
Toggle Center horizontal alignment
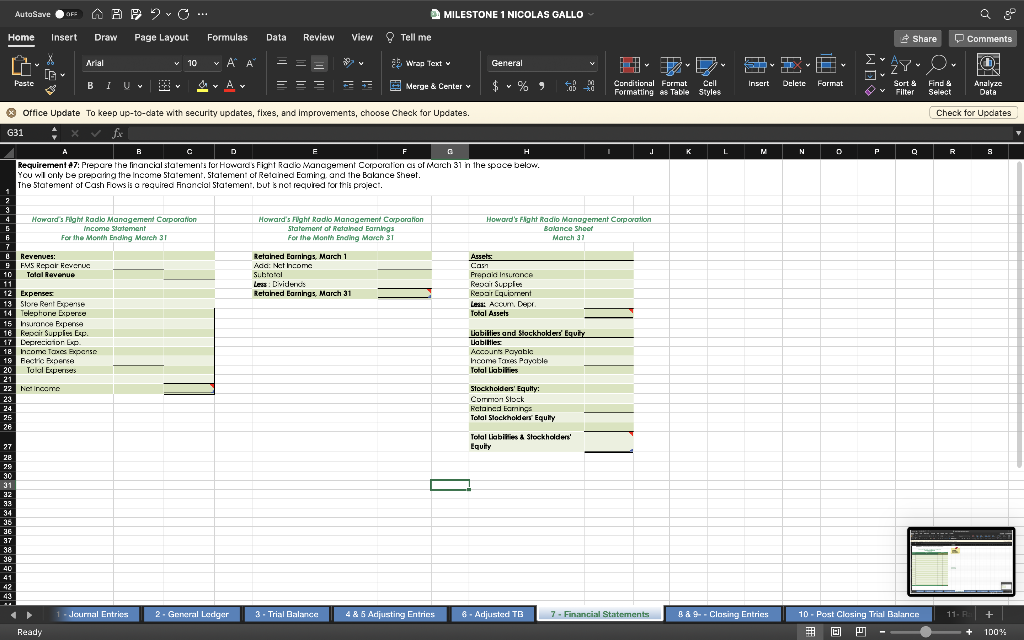(300, 85)
